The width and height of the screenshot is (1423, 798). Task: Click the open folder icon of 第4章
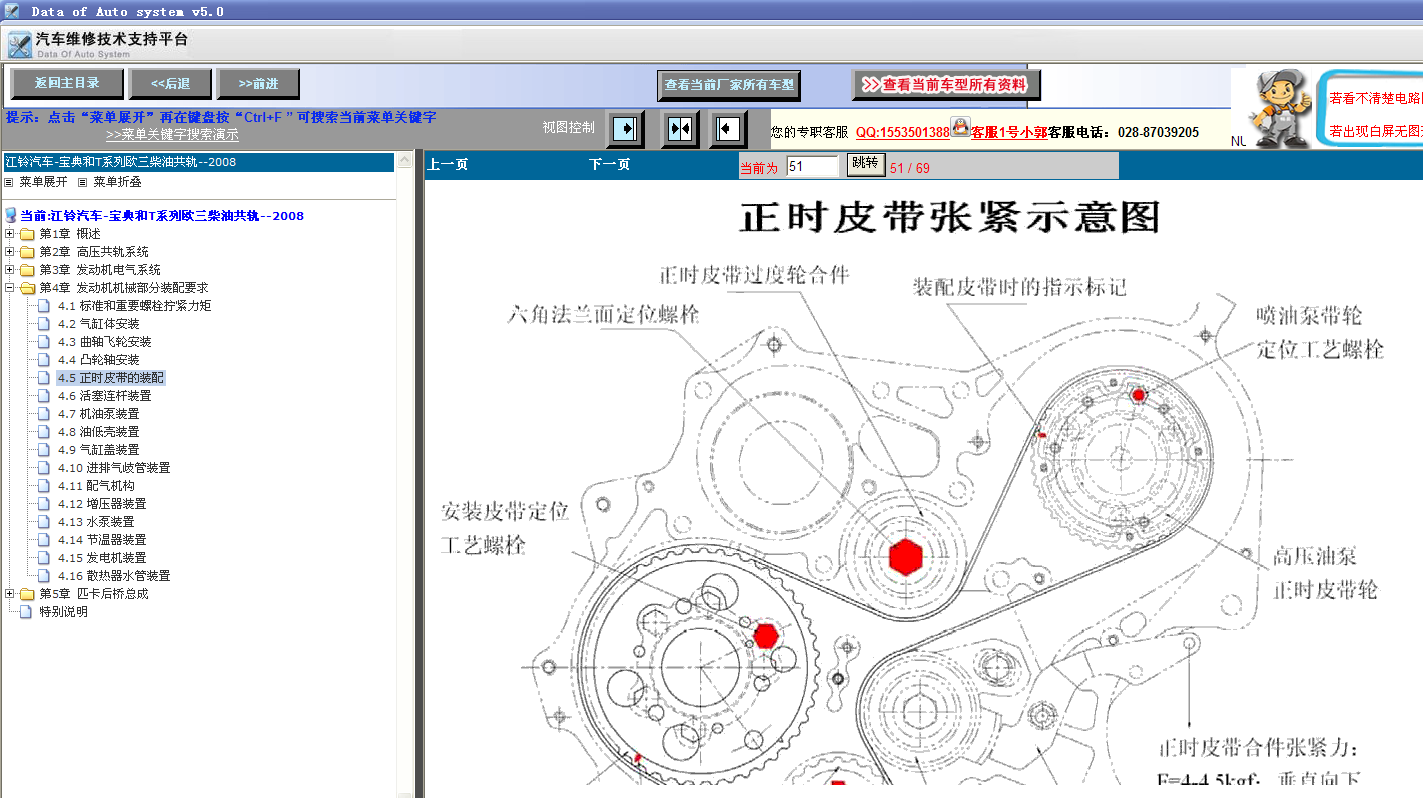pyautogui.click(x=27, y=288)
